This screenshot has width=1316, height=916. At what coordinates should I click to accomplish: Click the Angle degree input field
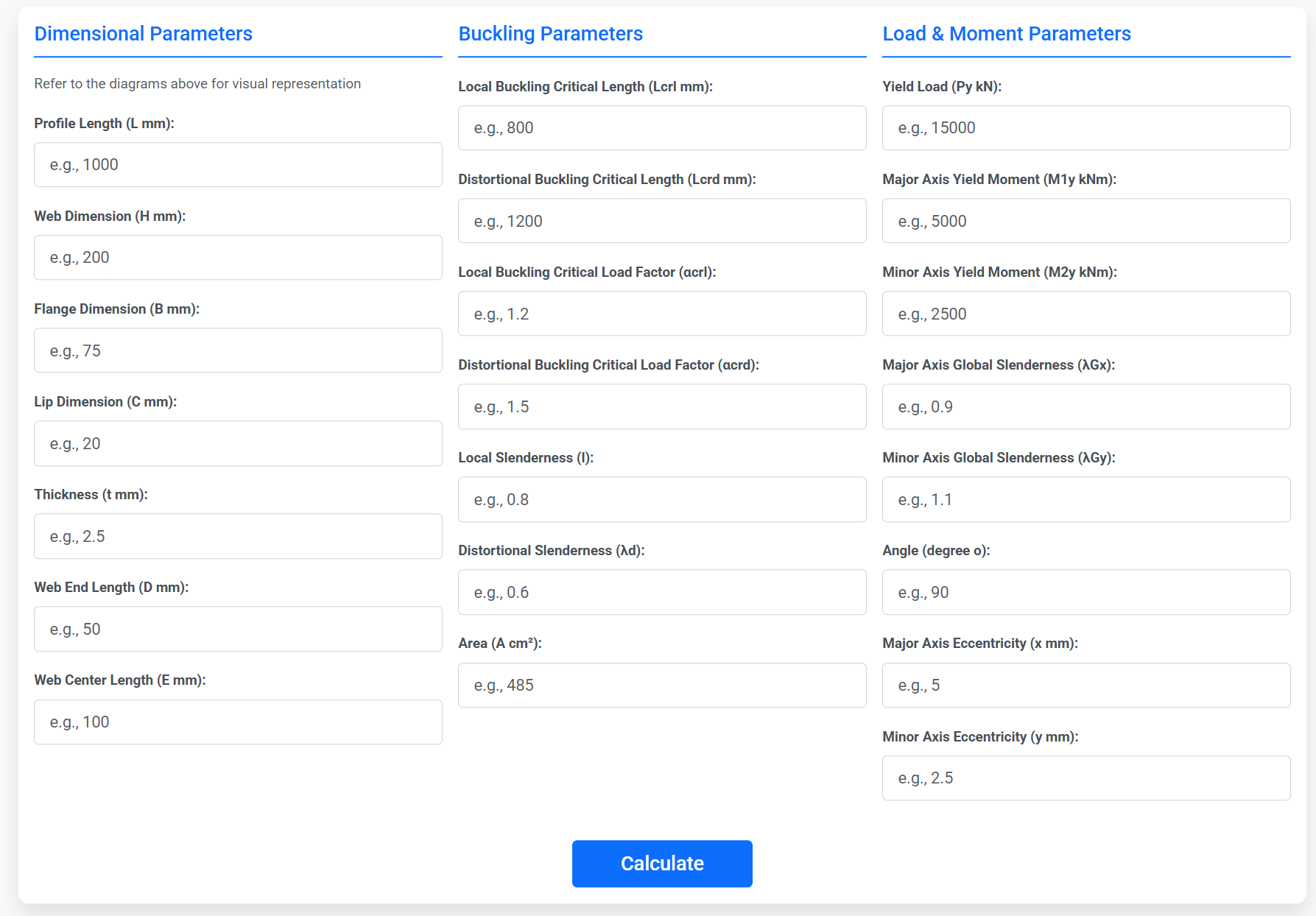click(1085, 592)
